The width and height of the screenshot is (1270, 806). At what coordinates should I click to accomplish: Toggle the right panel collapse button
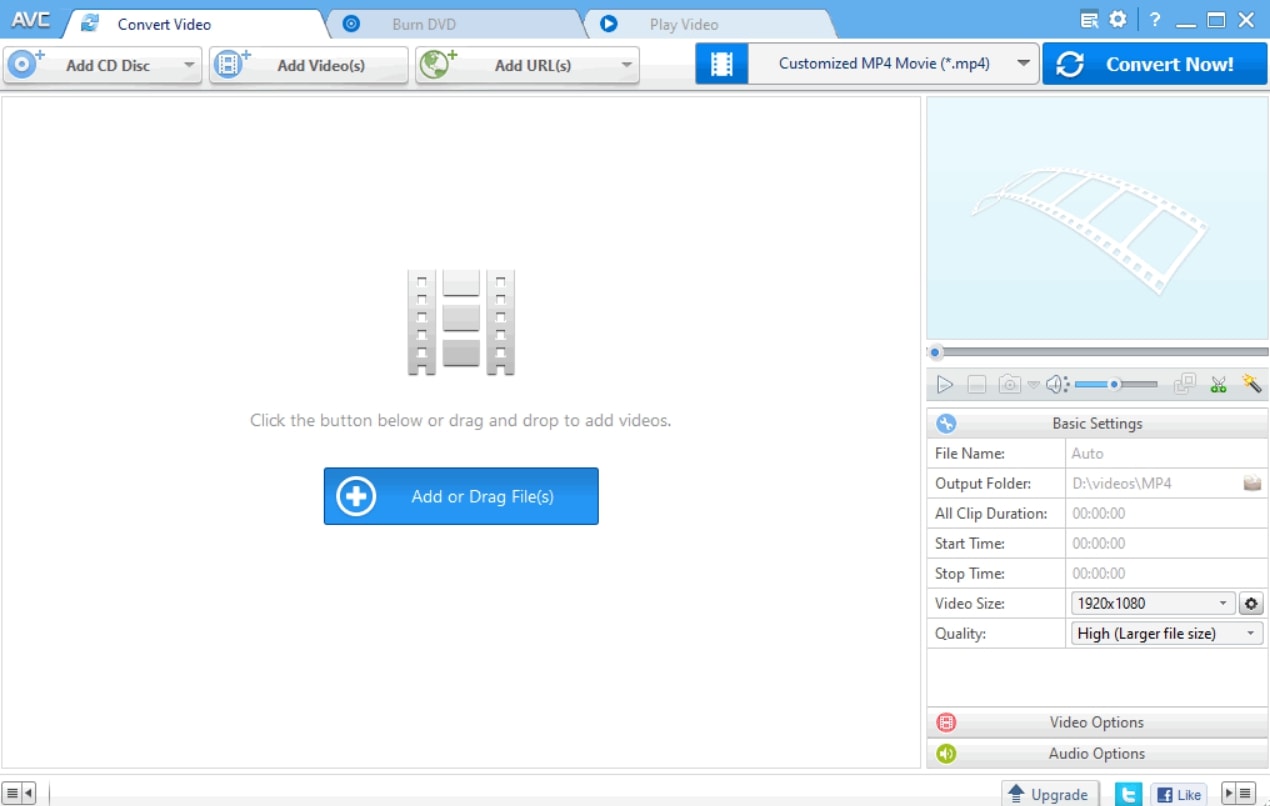tap(1239, 794)
